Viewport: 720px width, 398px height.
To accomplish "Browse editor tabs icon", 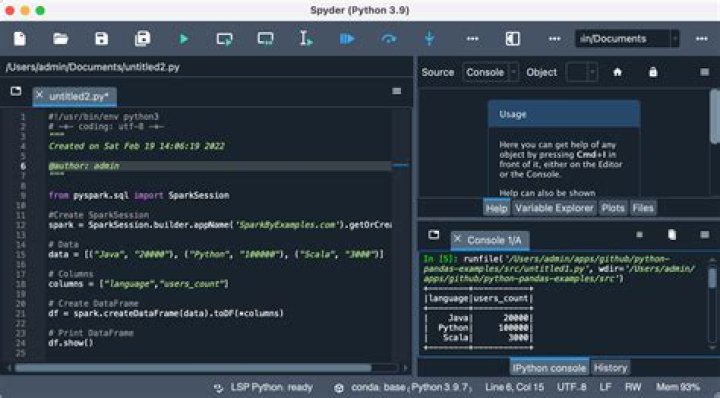I will (x=16, y=91).
